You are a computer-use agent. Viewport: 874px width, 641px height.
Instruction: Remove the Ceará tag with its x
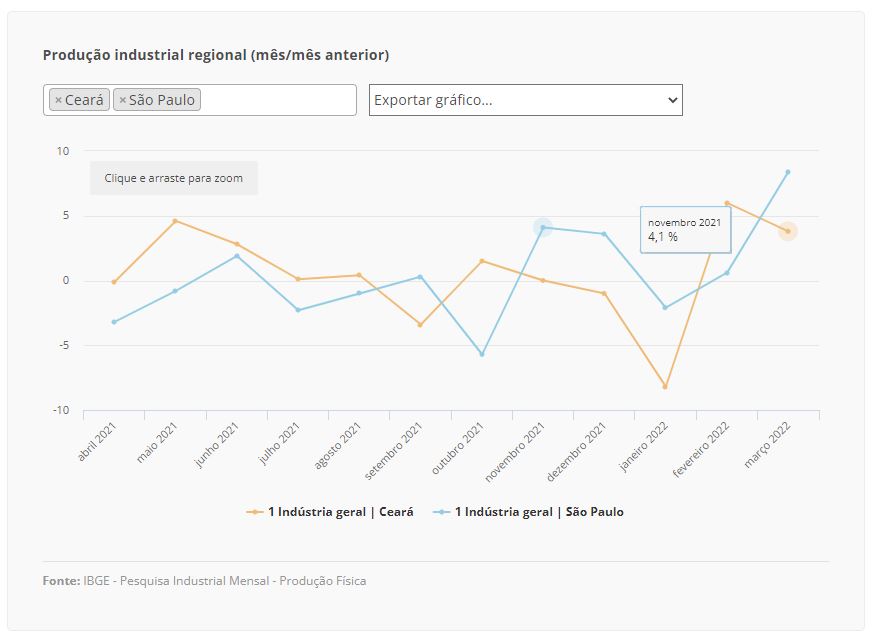point(58,100)
